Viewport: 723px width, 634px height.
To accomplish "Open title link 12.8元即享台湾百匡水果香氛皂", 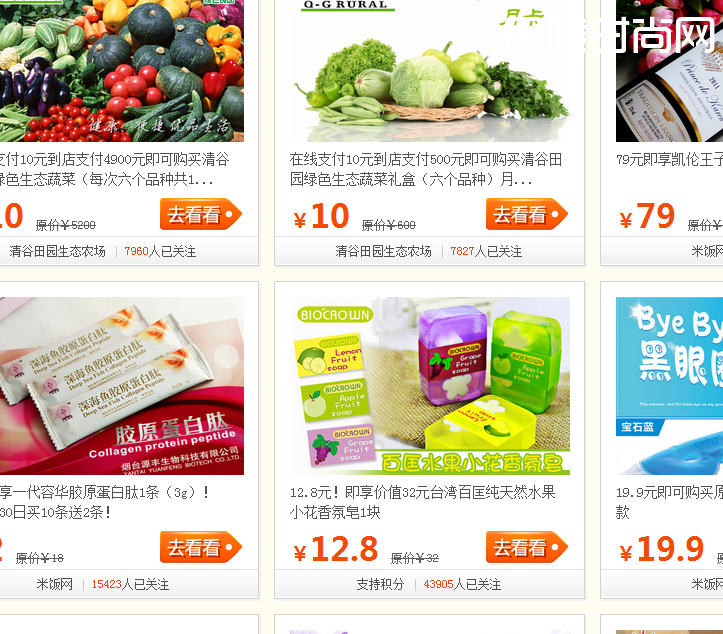I will pyautogui.click(x=422, y=502).
